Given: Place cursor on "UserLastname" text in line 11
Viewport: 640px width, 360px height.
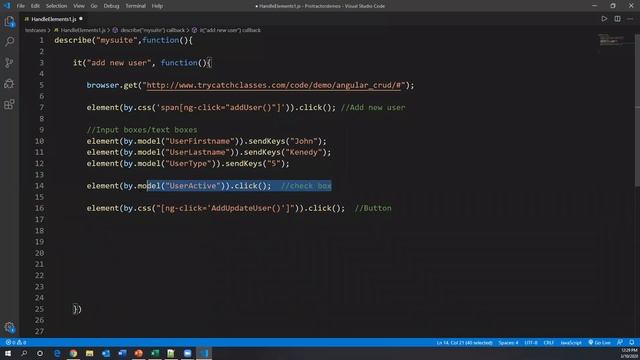Looking at the screenshot, I should [198, 152].
